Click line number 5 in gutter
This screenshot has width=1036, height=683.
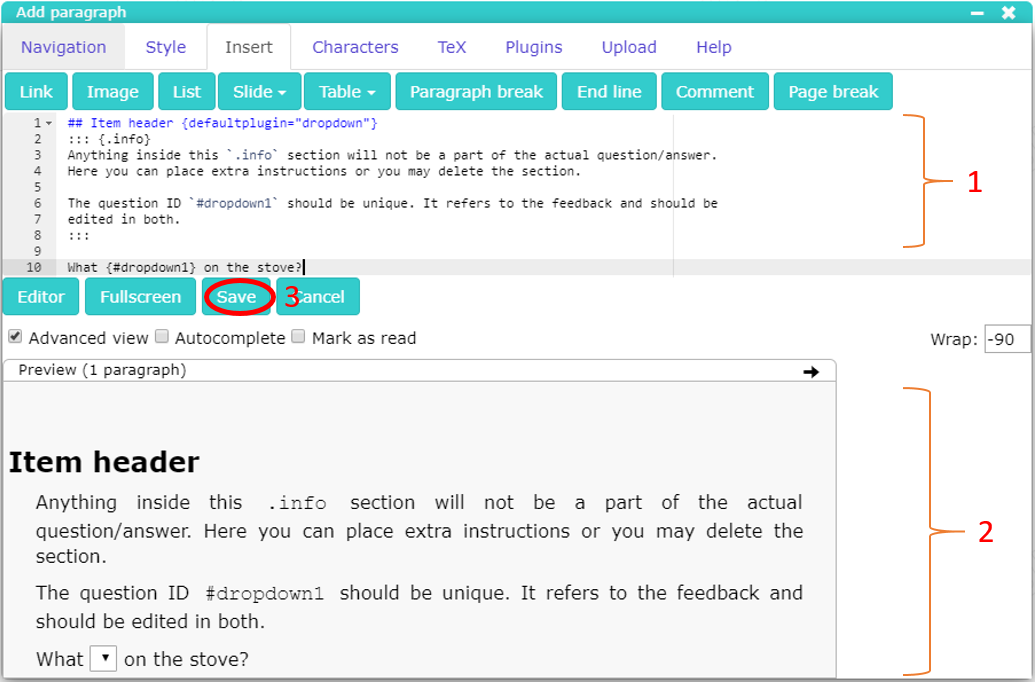38,187
